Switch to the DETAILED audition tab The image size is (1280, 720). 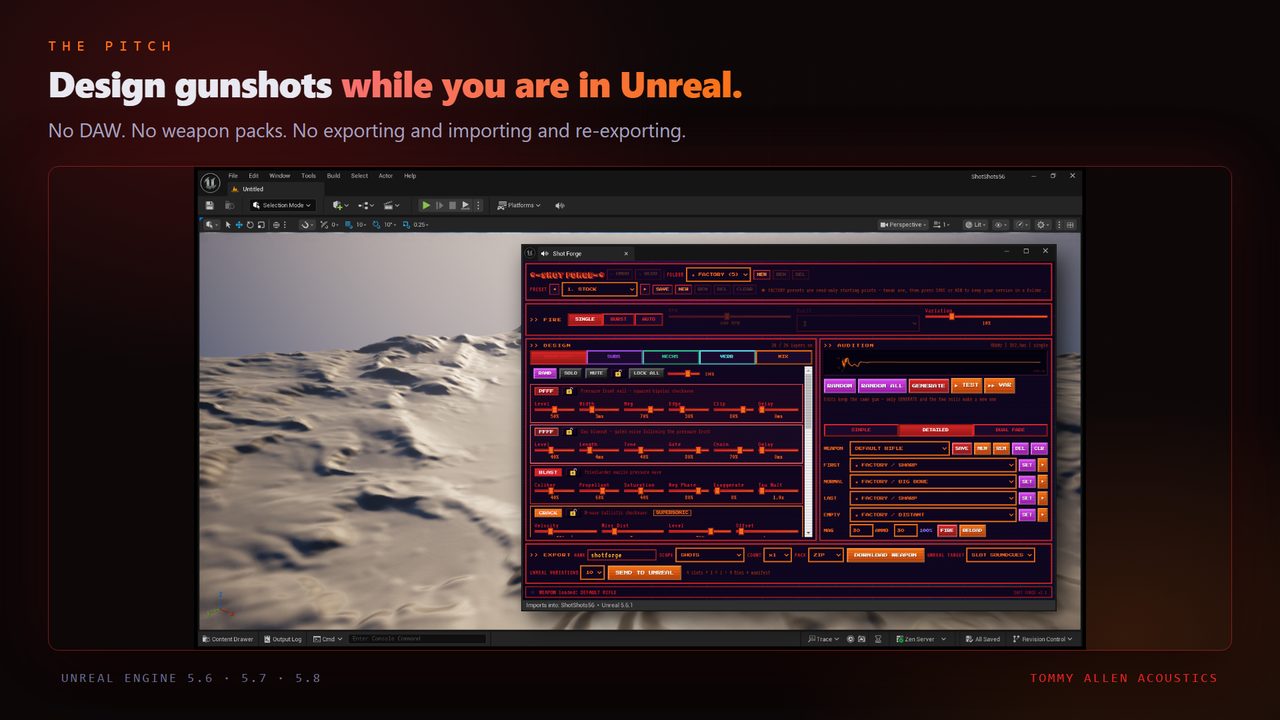click(935, 430)
